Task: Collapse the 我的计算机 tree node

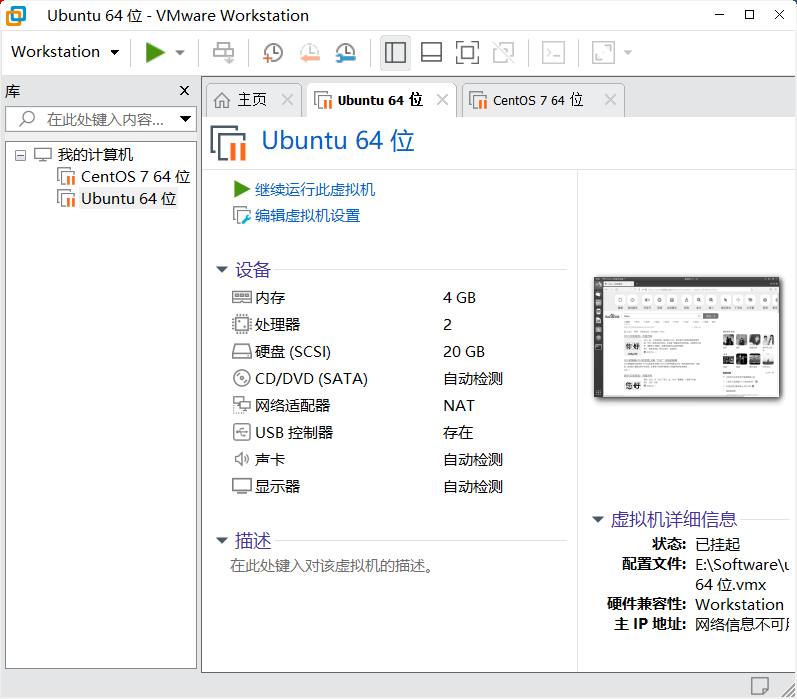Action: 20,155
